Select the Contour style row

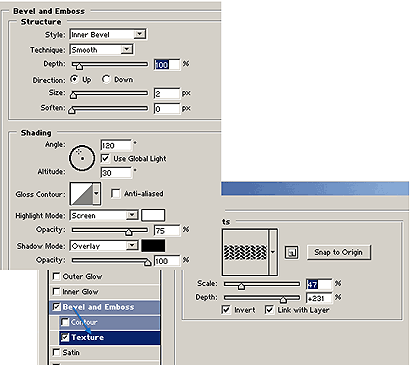point(109,322)
